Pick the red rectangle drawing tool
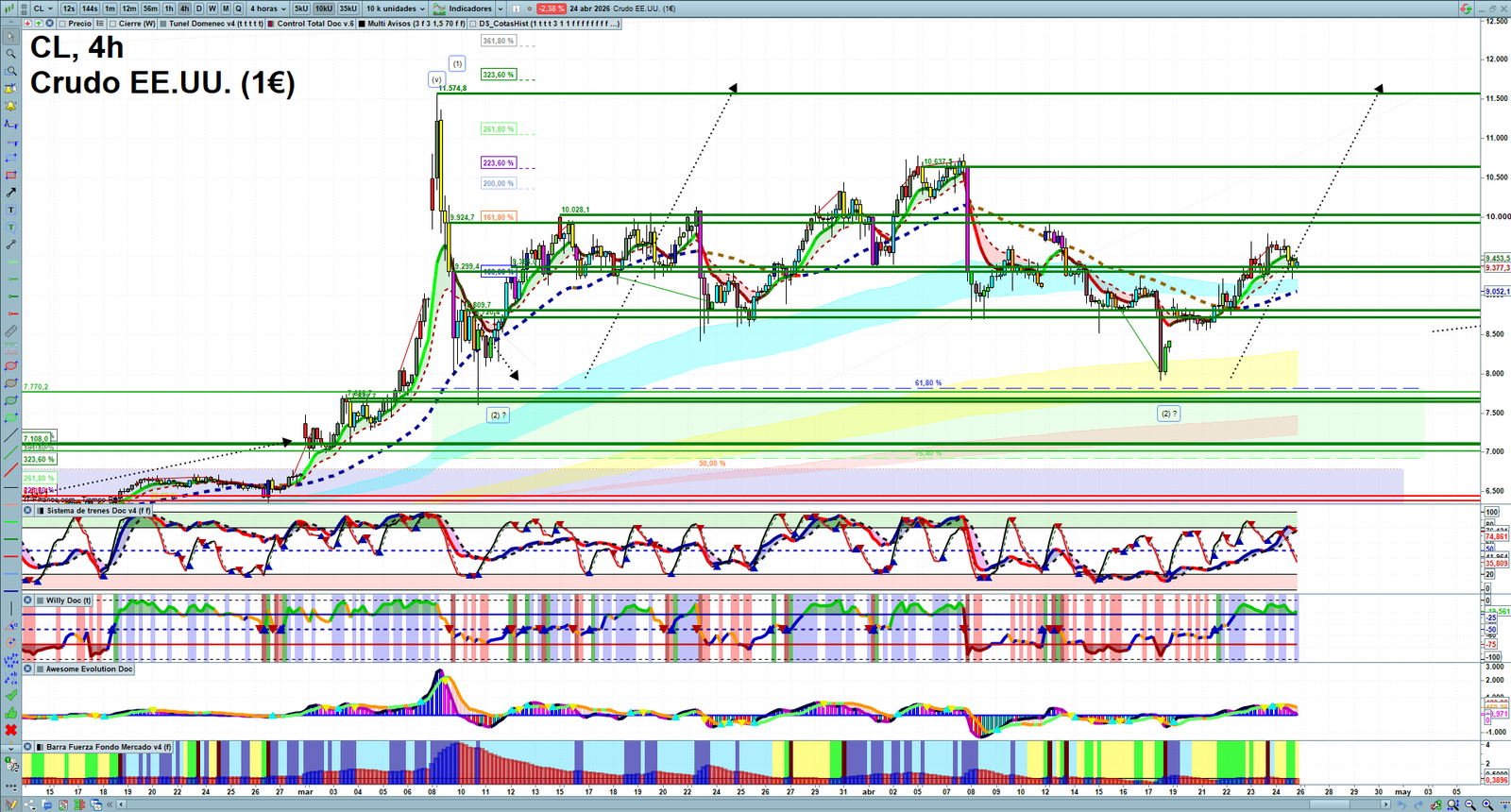 10,176
